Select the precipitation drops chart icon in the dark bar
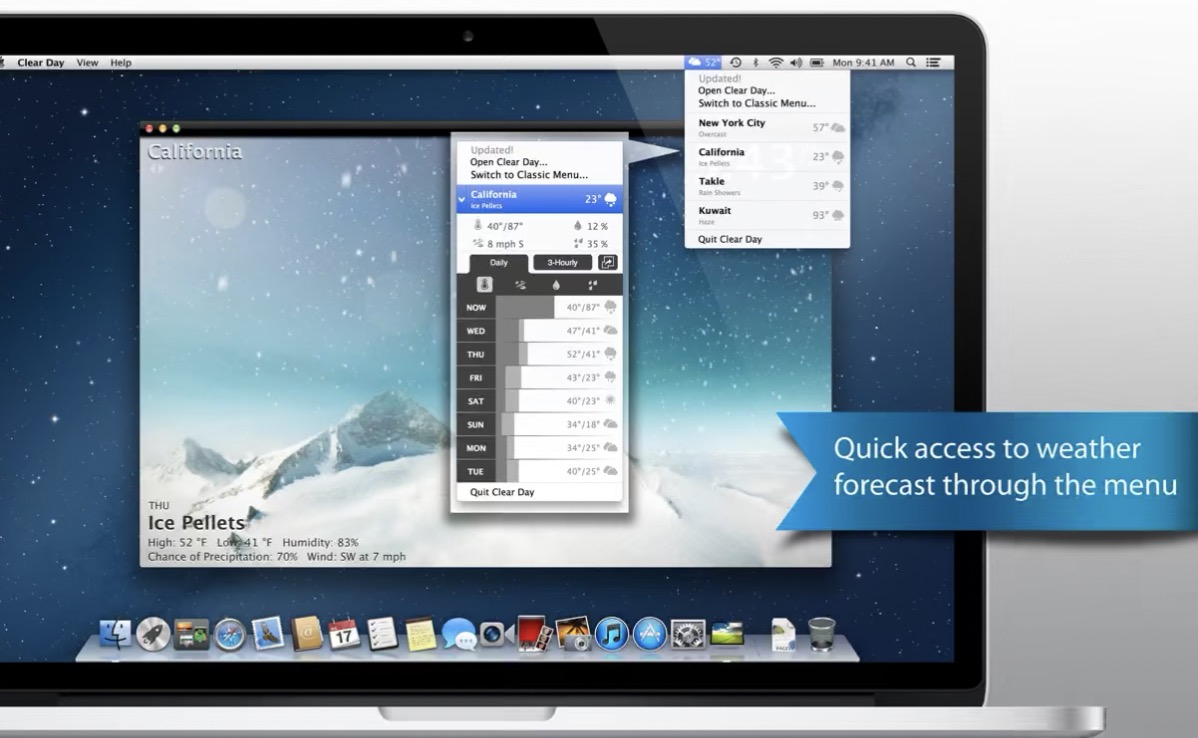 point(592,285)
